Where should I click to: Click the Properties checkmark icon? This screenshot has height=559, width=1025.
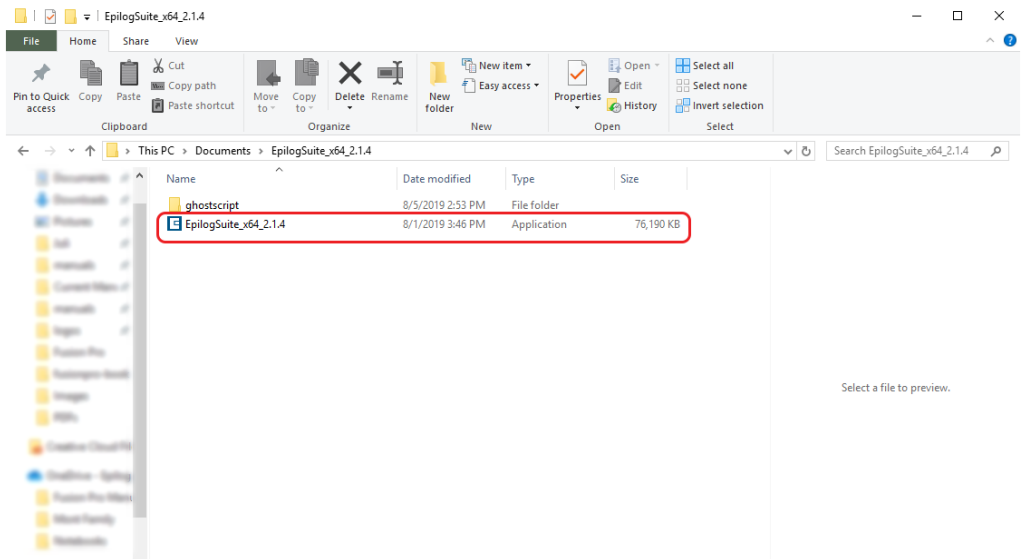tap(577, 73)
